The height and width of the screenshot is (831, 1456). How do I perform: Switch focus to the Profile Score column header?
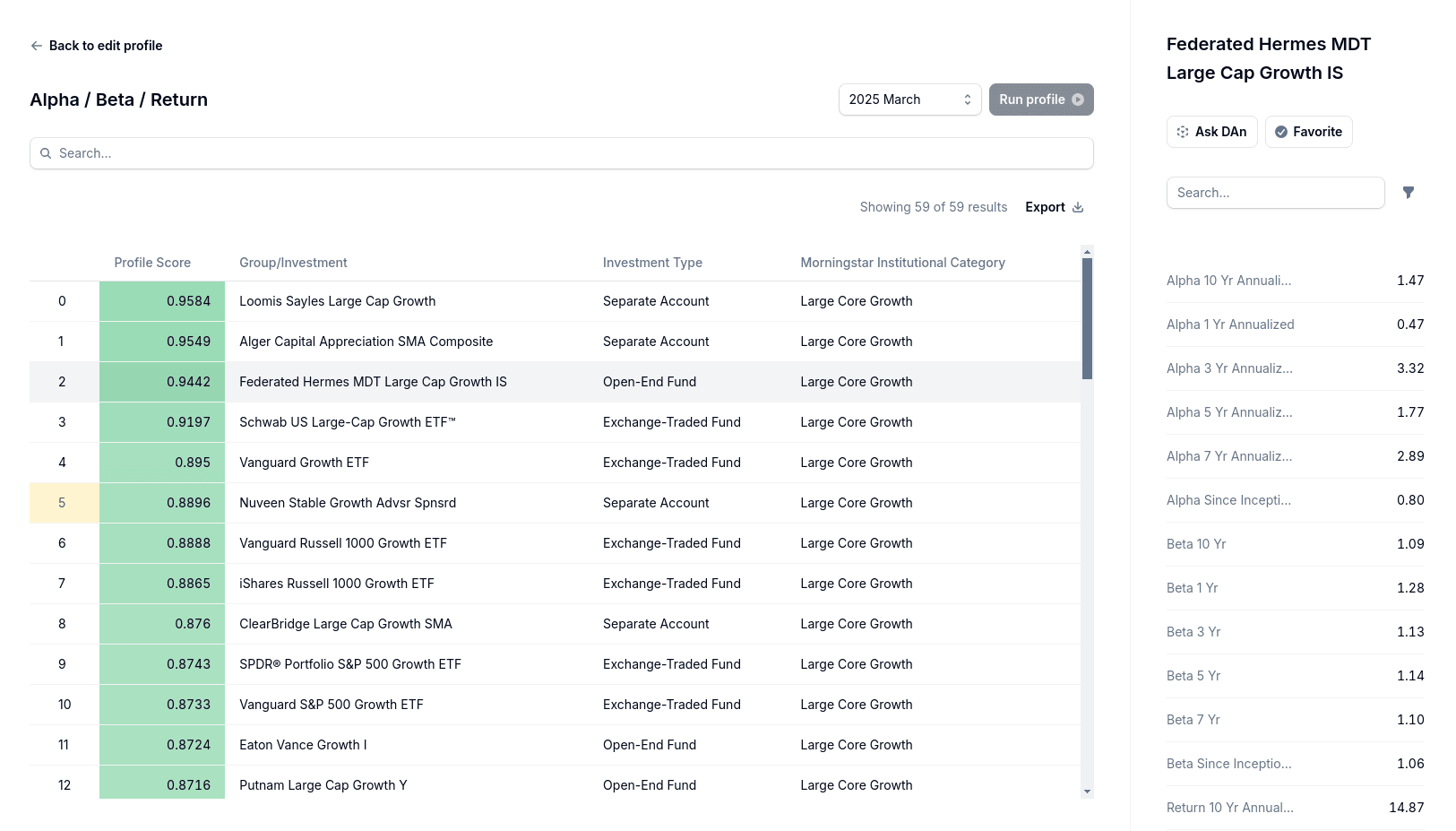point(151,262)
